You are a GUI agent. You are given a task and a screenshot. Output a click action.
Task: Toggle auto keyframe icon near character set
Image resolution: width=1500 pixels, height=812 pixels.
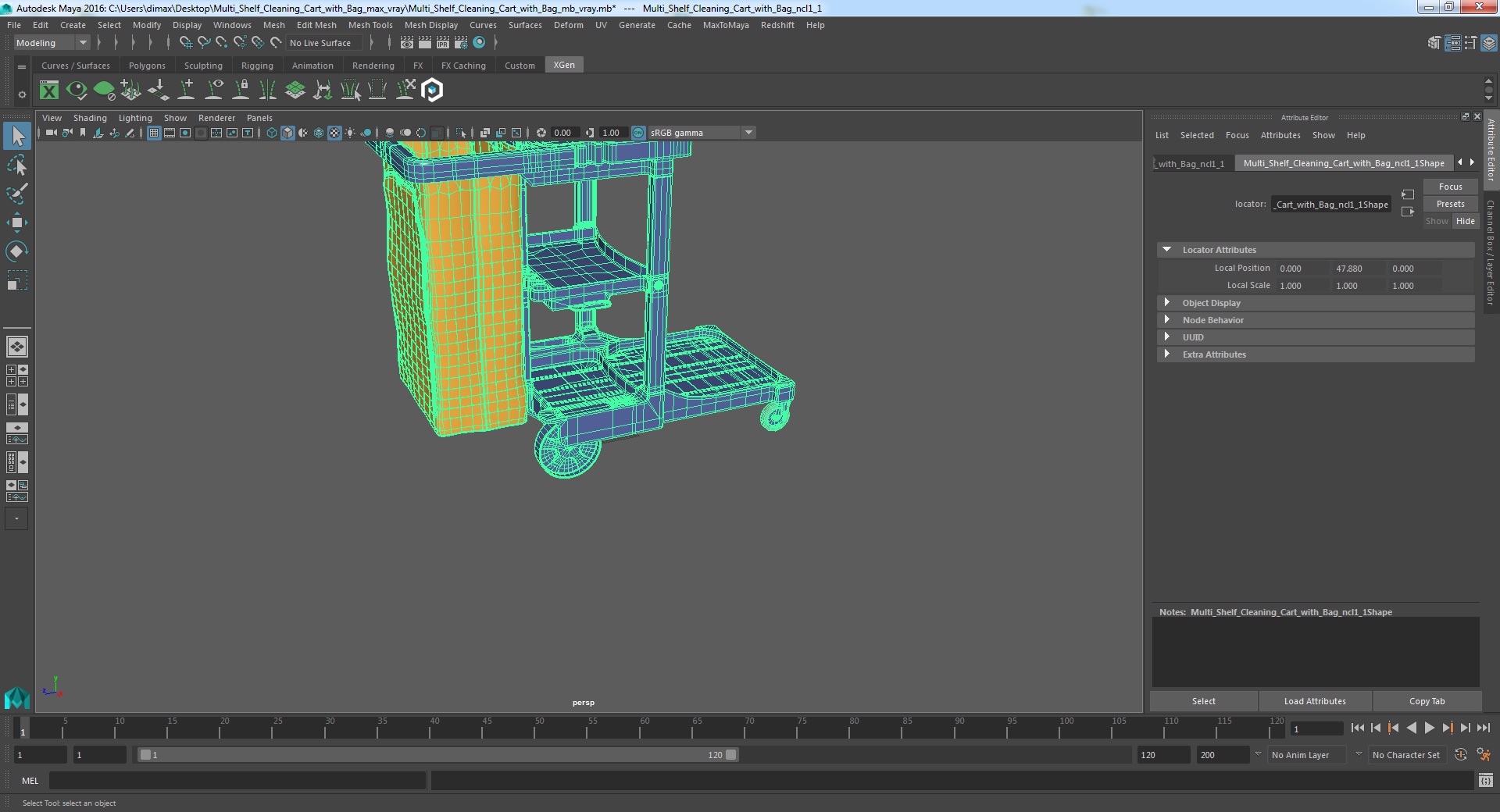coord(1461,755)
